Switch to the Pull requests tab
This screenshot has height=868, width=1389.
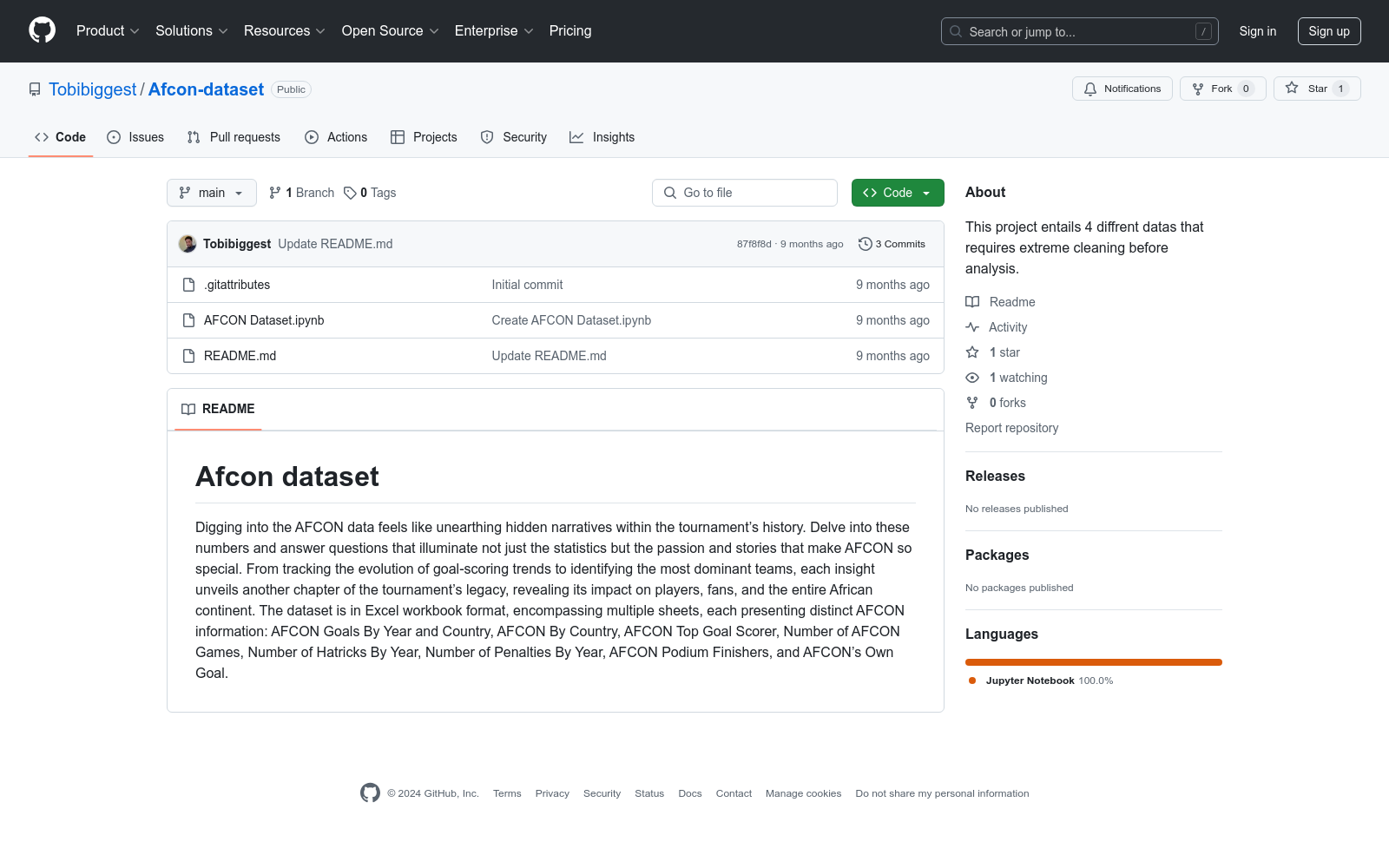234,137
